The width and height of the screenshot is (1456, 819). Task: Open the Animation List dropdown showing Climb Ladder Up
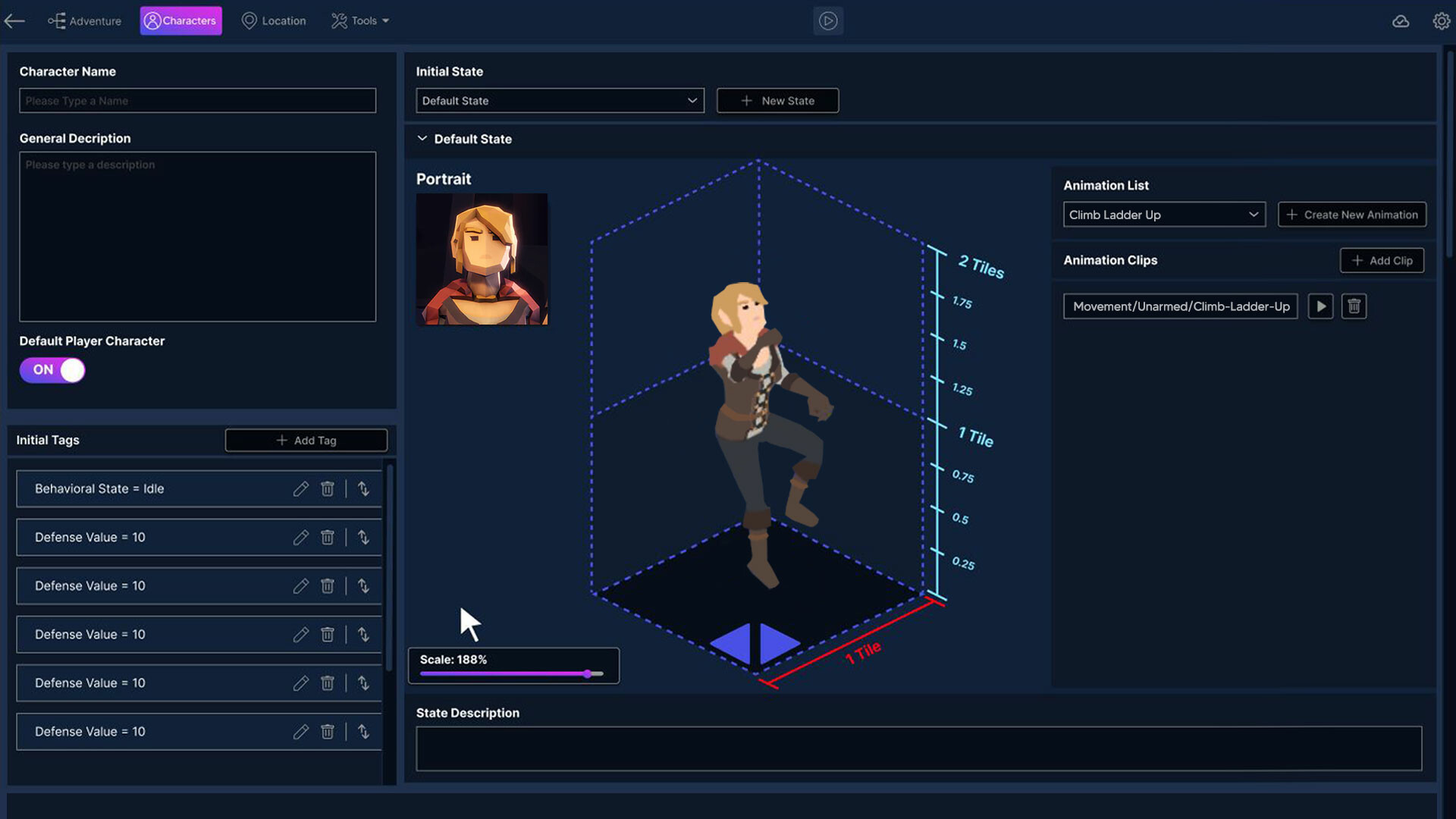[1163, 215]
